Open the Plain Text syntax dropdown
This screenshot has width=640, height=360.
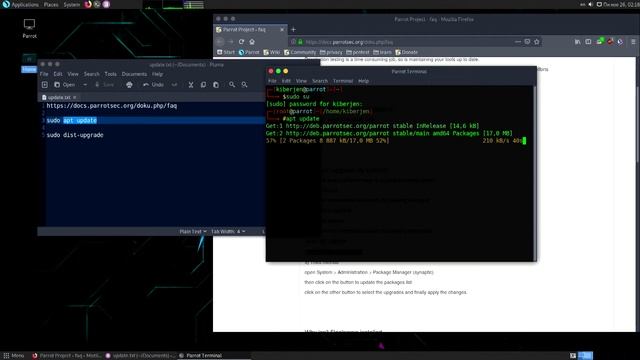click(x=193, y=231)
